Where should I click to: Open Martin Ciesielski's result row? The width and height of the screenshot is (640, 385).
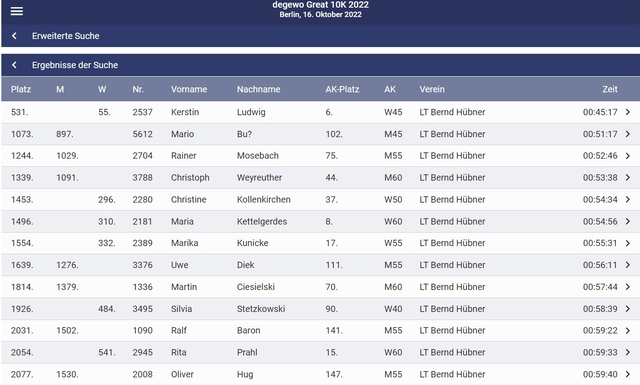tap(320, 287)
